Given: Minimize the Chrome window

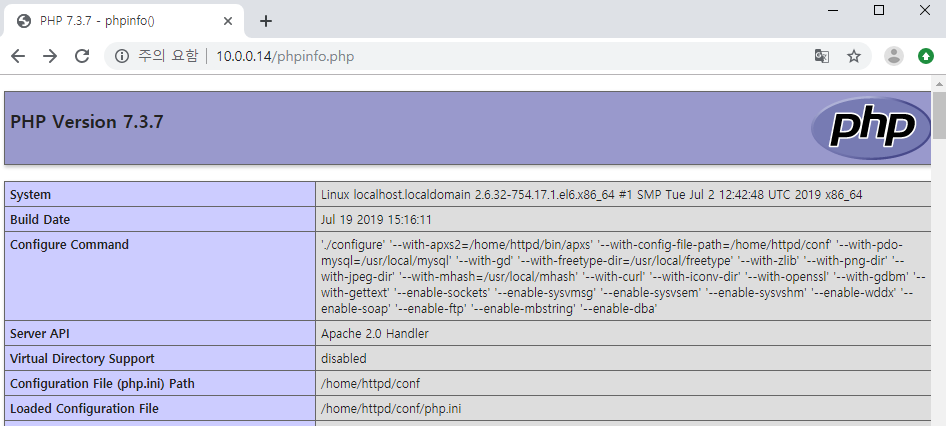Looking at the screenshot, I should click(x=833, y=10).
